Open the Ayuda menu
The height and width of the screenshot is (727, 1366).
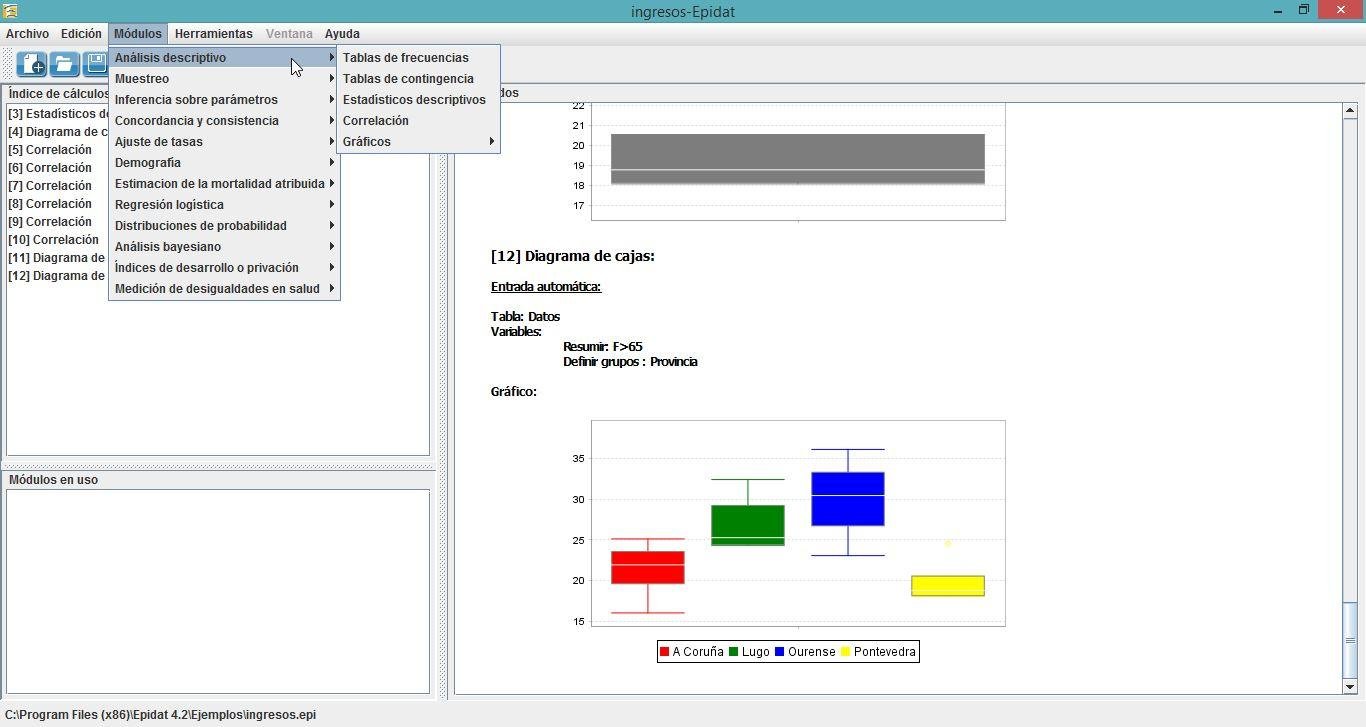pyautogui.click(x=342, y=33)
